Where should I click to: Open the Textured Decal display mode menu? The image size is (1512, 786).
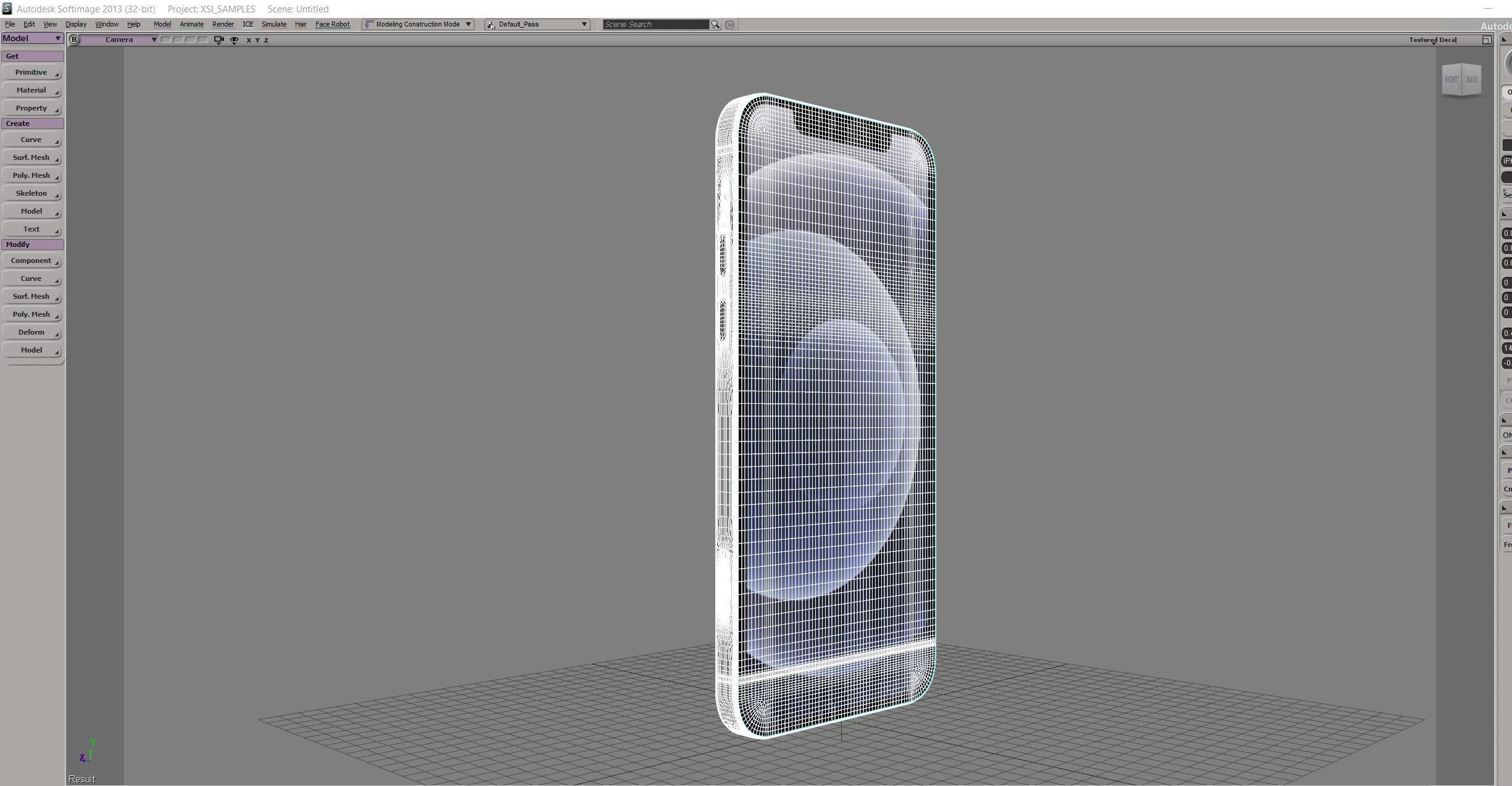coord(1433,40)
